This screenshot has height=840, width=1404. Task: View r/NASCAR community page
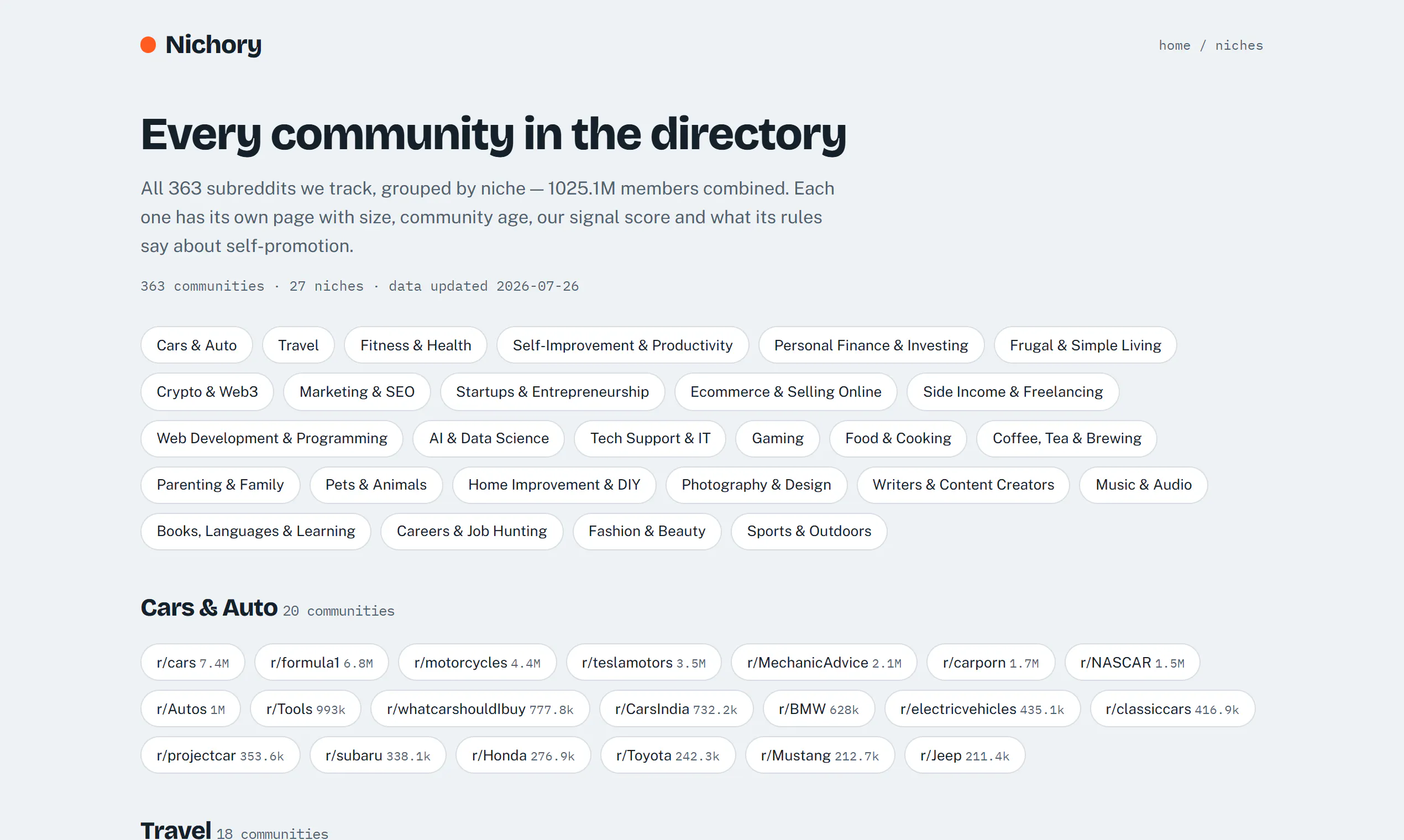click(1131, 662)
